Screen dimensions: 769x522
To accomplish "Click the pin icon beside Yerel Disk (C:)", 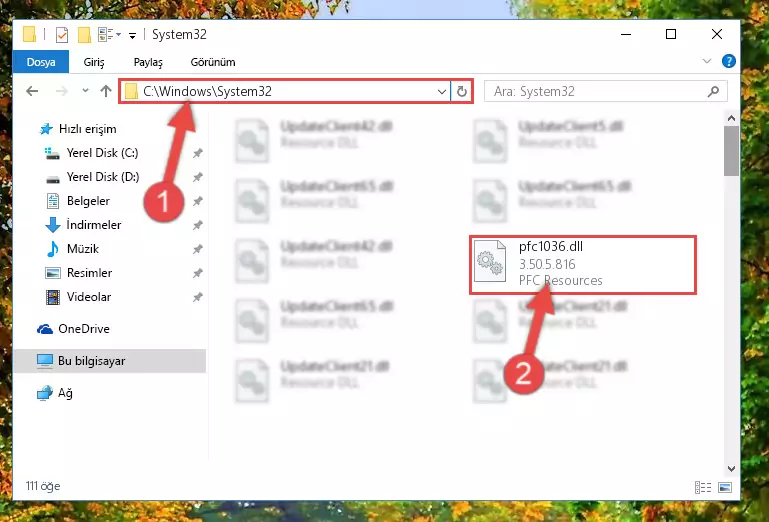I will coord(198,153).
